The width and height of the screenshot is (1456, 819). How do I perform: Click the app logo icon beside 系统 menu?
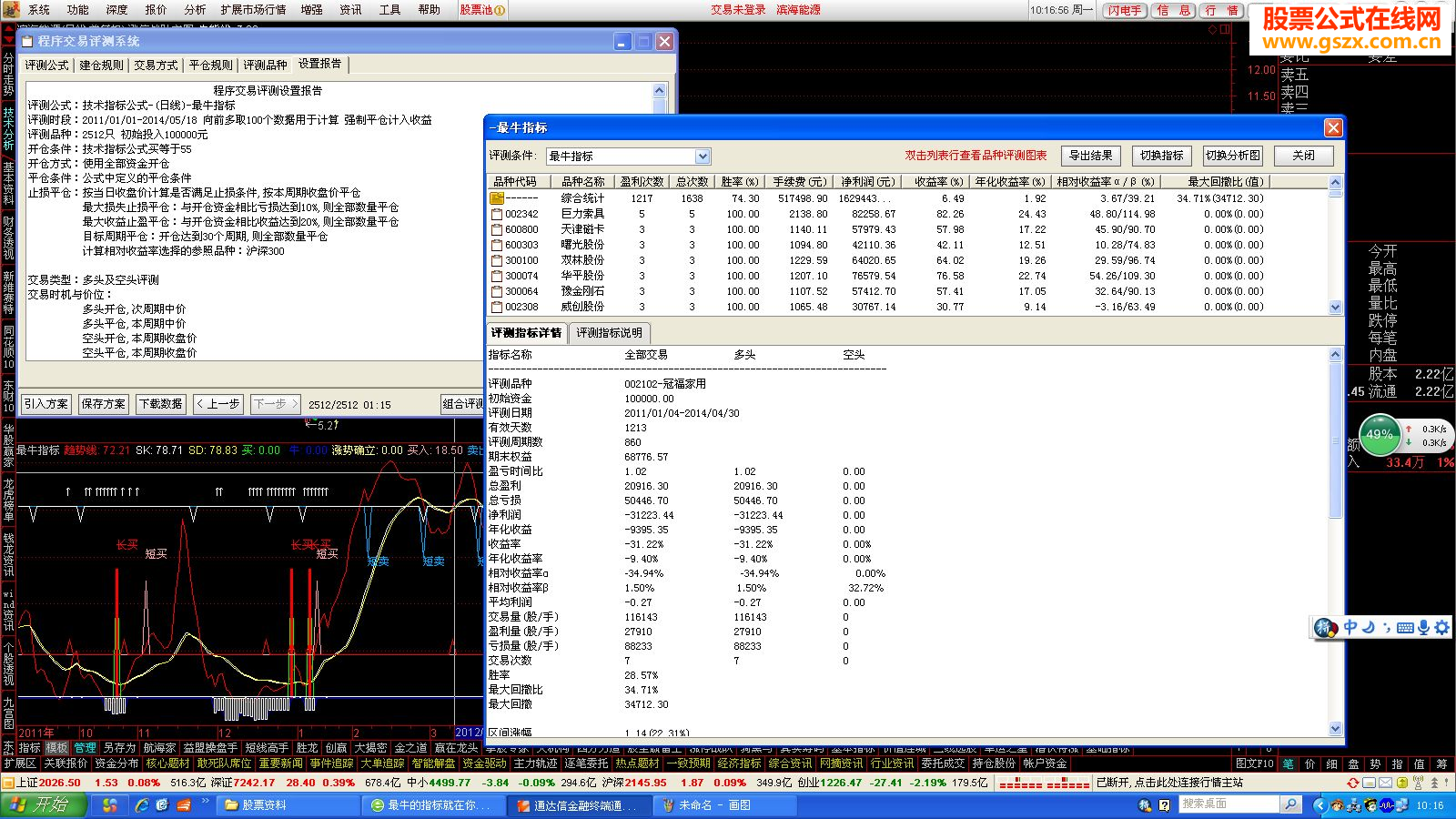point(11,9)
